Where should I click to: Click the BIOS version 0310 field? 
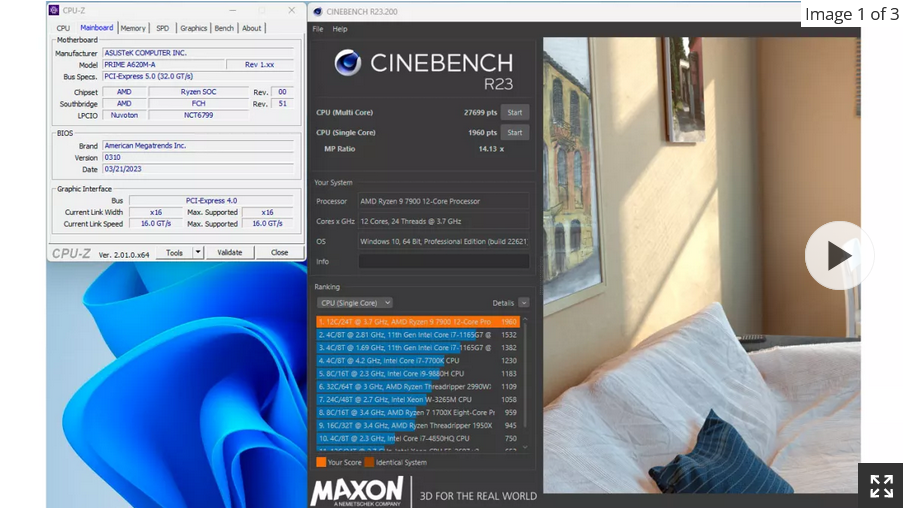point(198,157)
